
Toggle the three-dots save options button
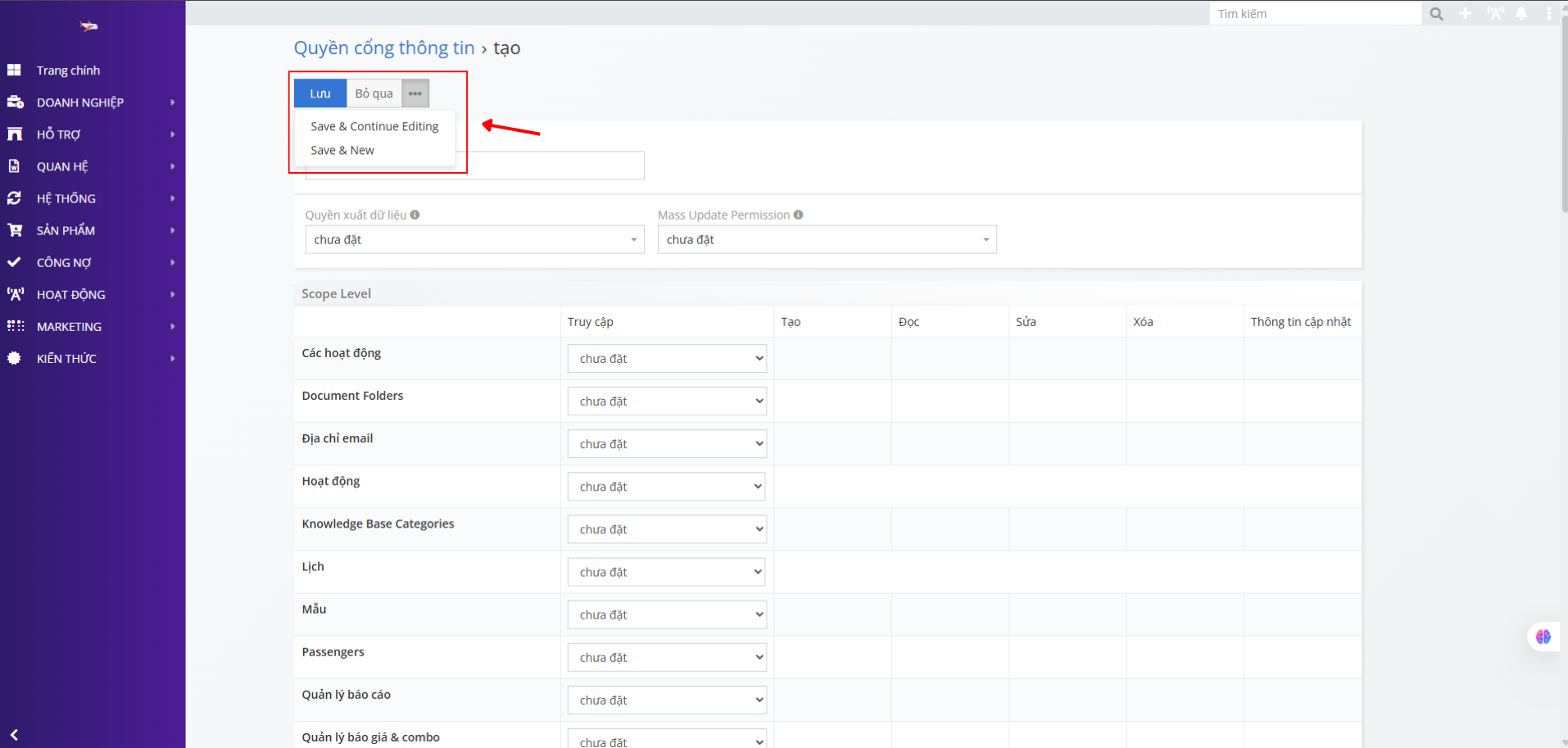click(415, 93)
